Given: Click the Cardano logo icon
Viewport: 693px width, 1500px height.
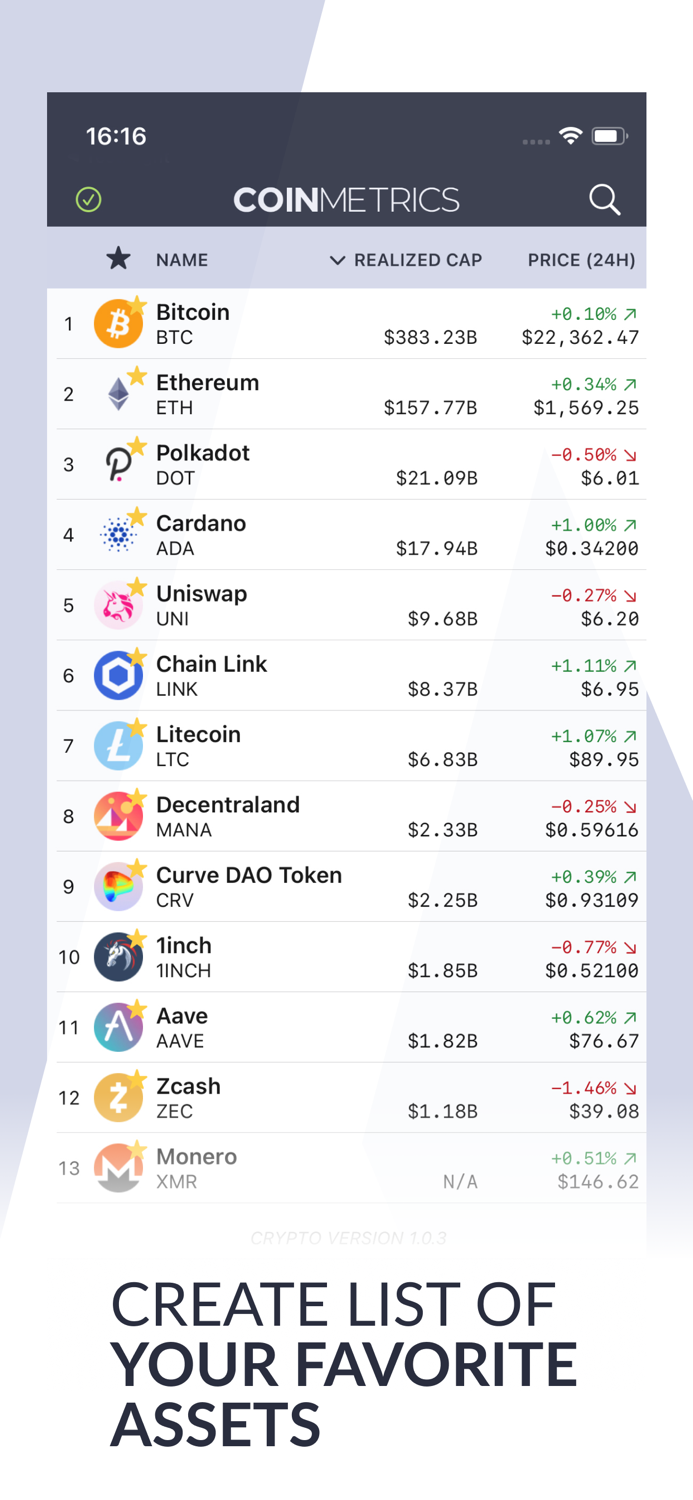Looking at the screenshot, I should pos(118,535).
